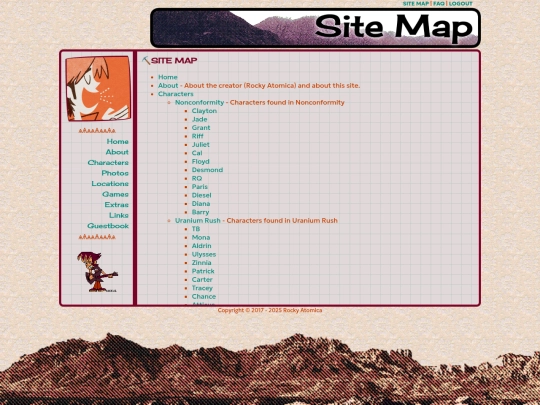Click the pickaxe icon beside Site Map heading
The width and height of the screenshot is (540, 405).
point(146,61)
